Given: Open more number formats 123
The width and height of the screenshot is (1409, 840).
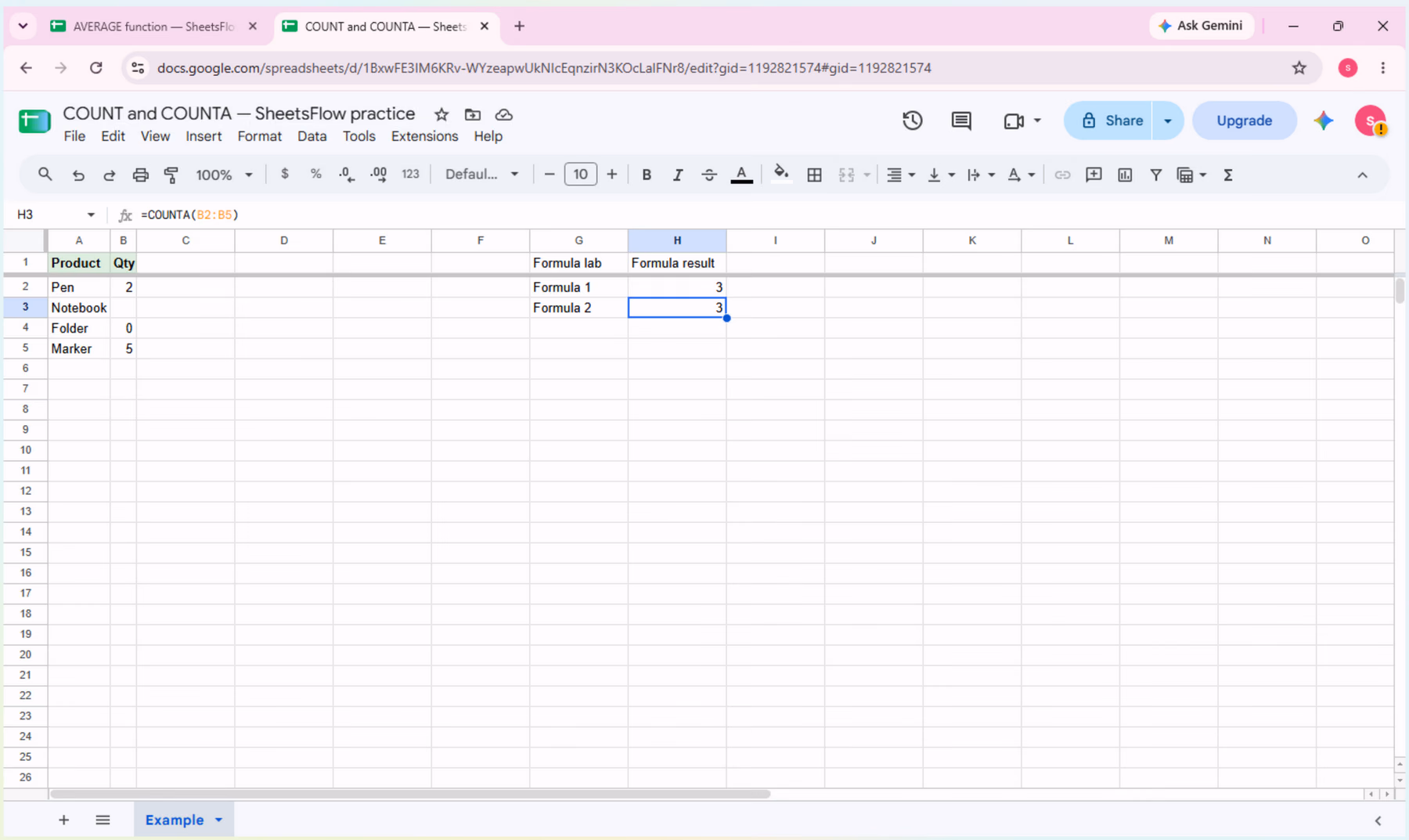Looking at the screenshot, I should click(410, 174).
